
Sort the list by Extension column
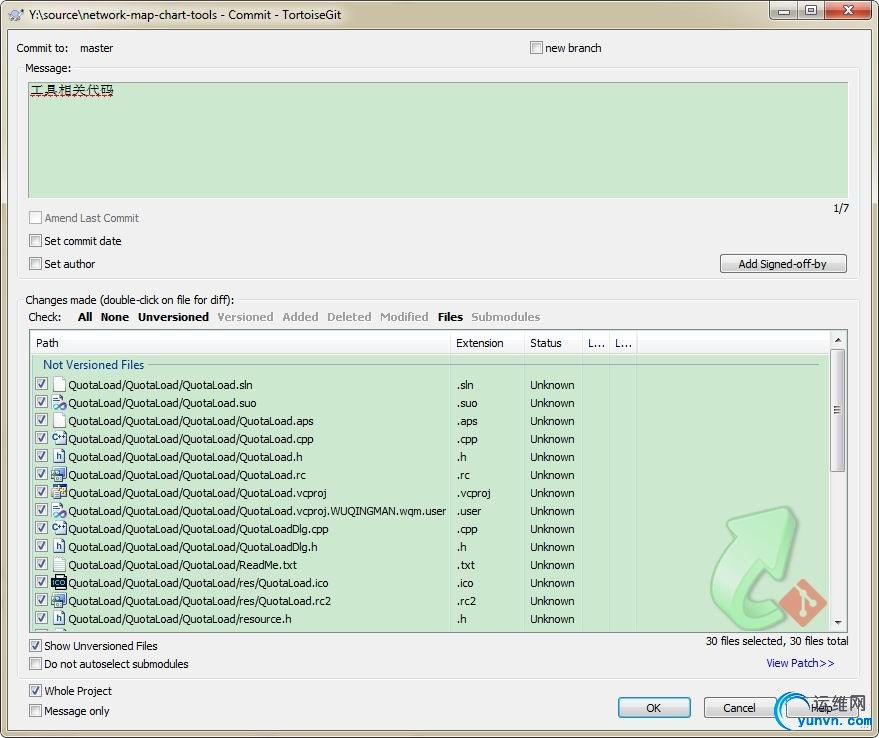click(x=487, y=343)
